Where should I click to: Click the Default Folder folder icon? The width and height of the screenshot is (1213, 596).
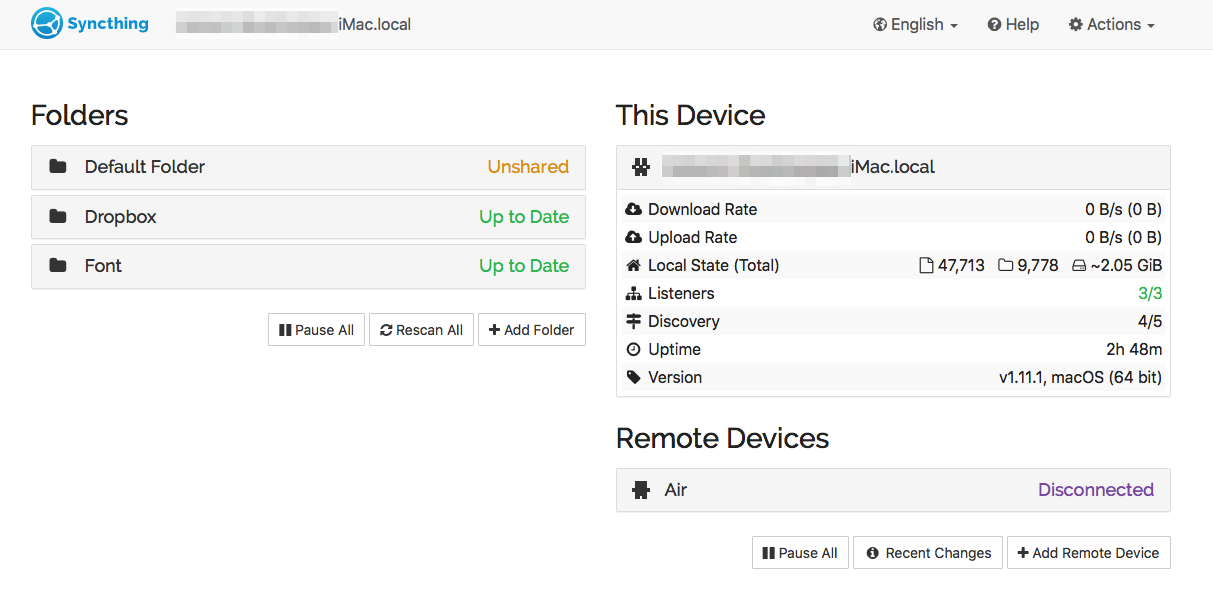tap(58, 167)
